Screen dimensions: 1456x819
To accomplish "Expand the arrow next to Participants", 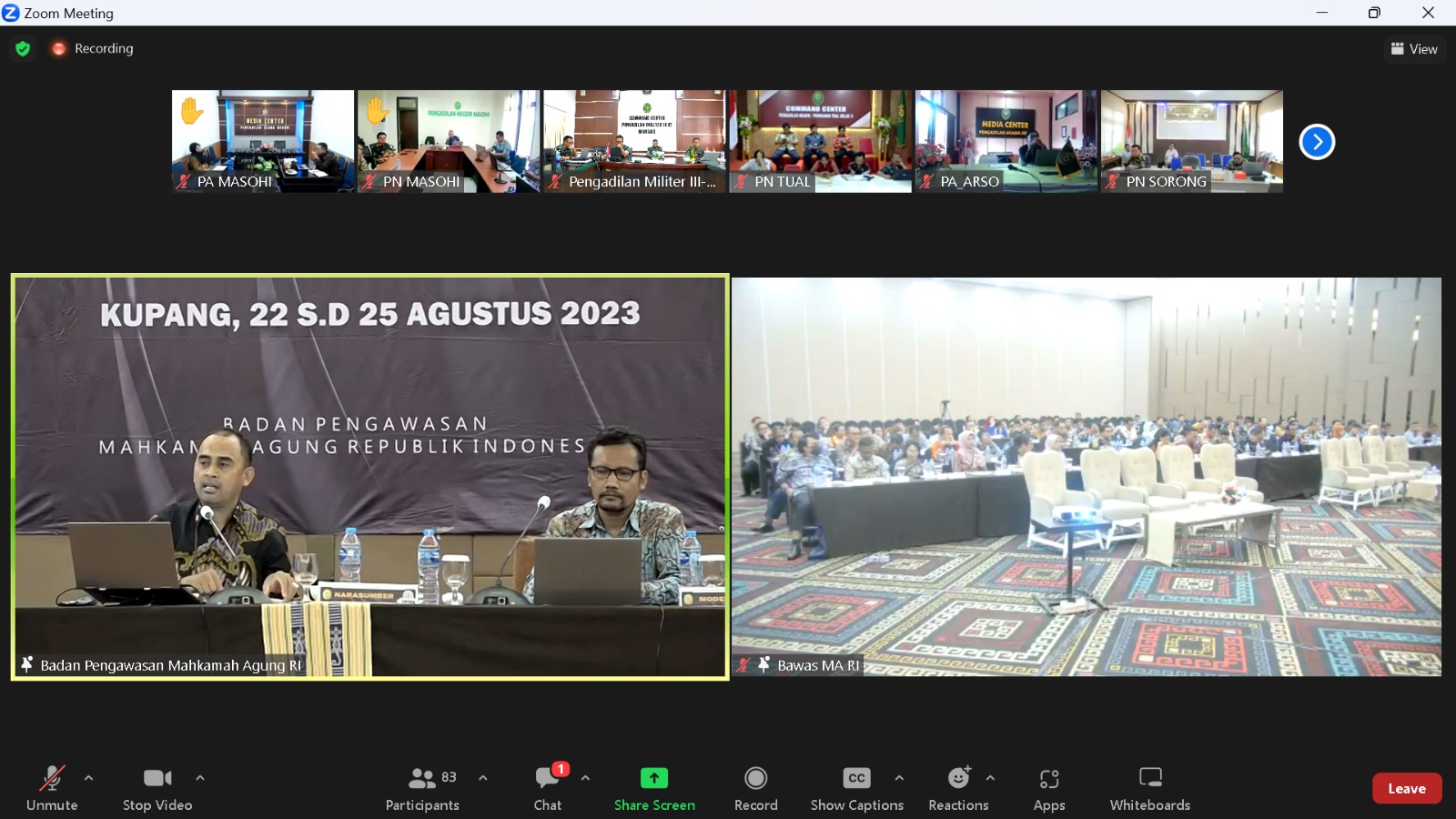I will tap(483, 778).
